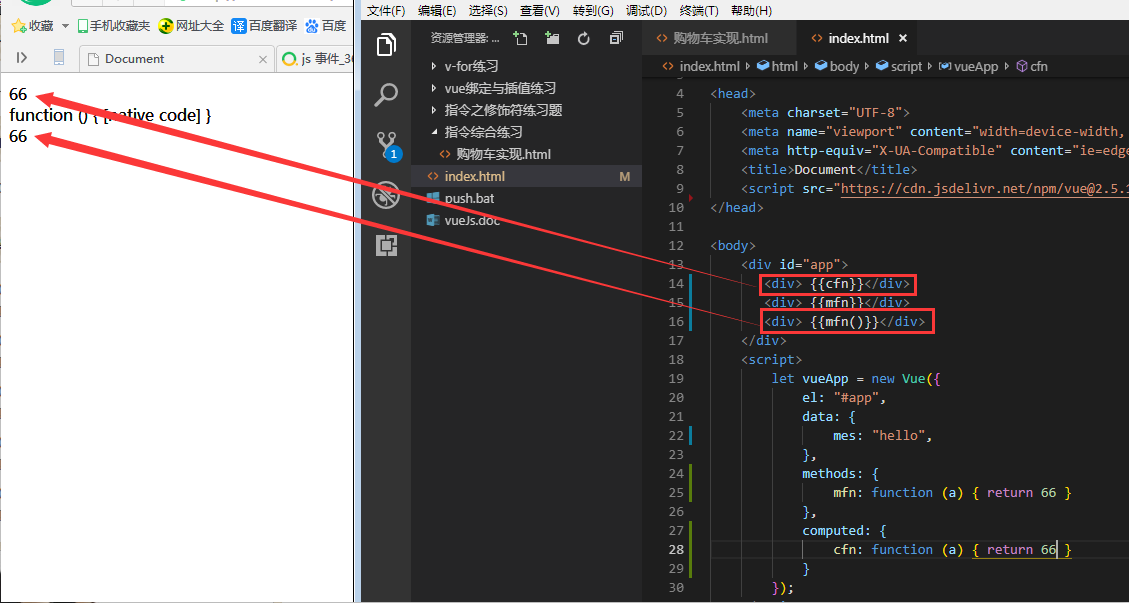The image size is (1129, 603).
Task: Click the browser mobile device icon
Action: (60, 58)
